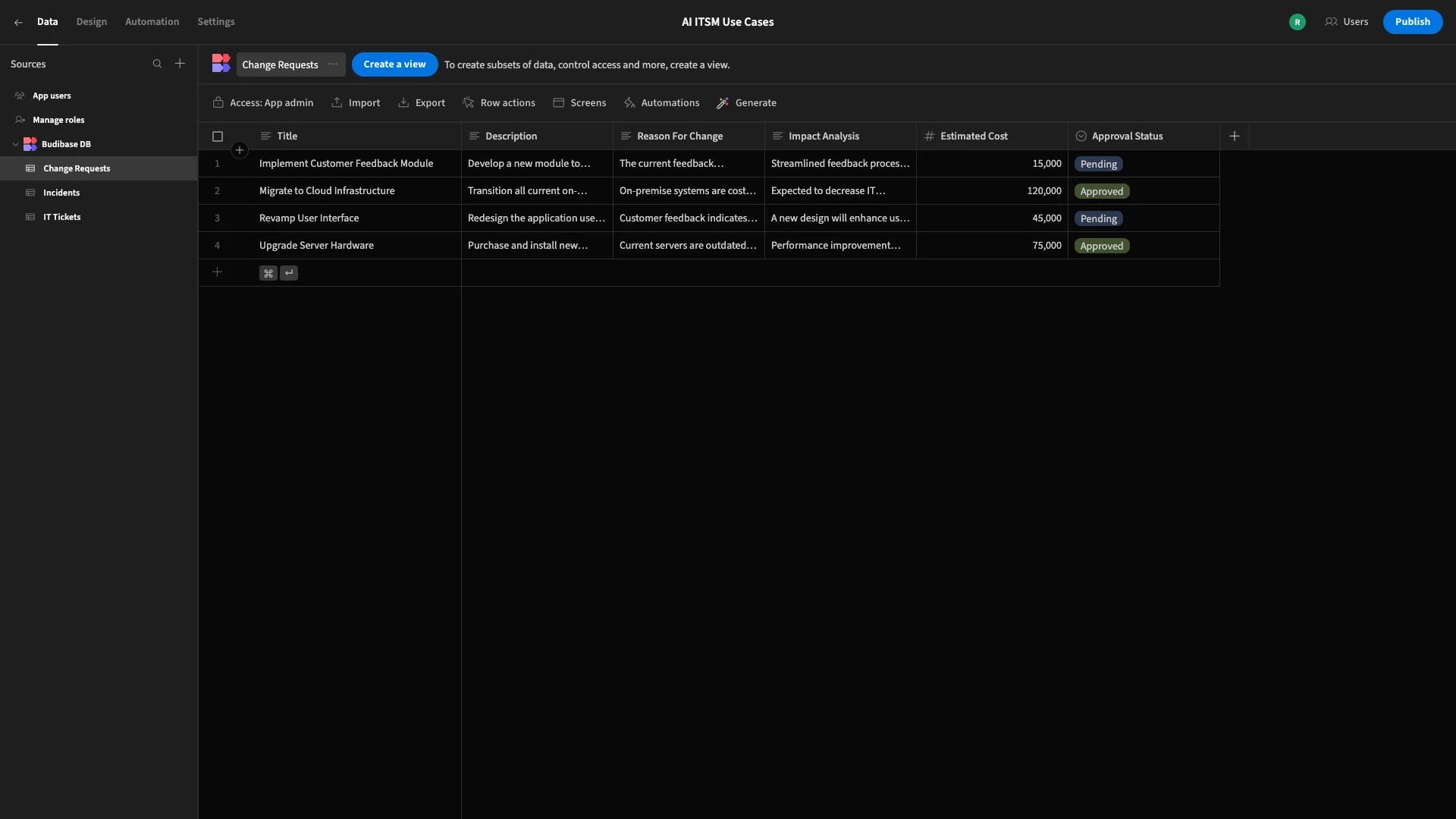Select App users in Sources
1456x819 pixels.
[x=99, y=96]
